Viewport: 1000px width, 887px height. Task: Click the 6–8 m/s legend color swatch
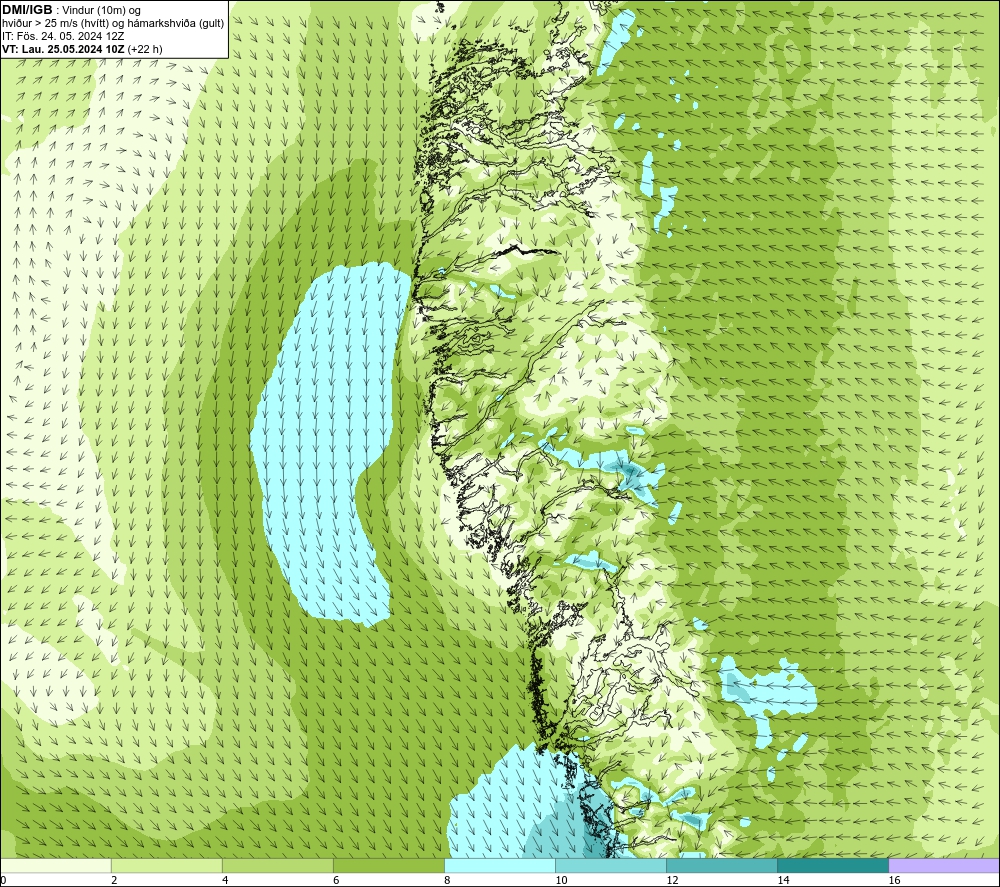[x=388, y=865]
